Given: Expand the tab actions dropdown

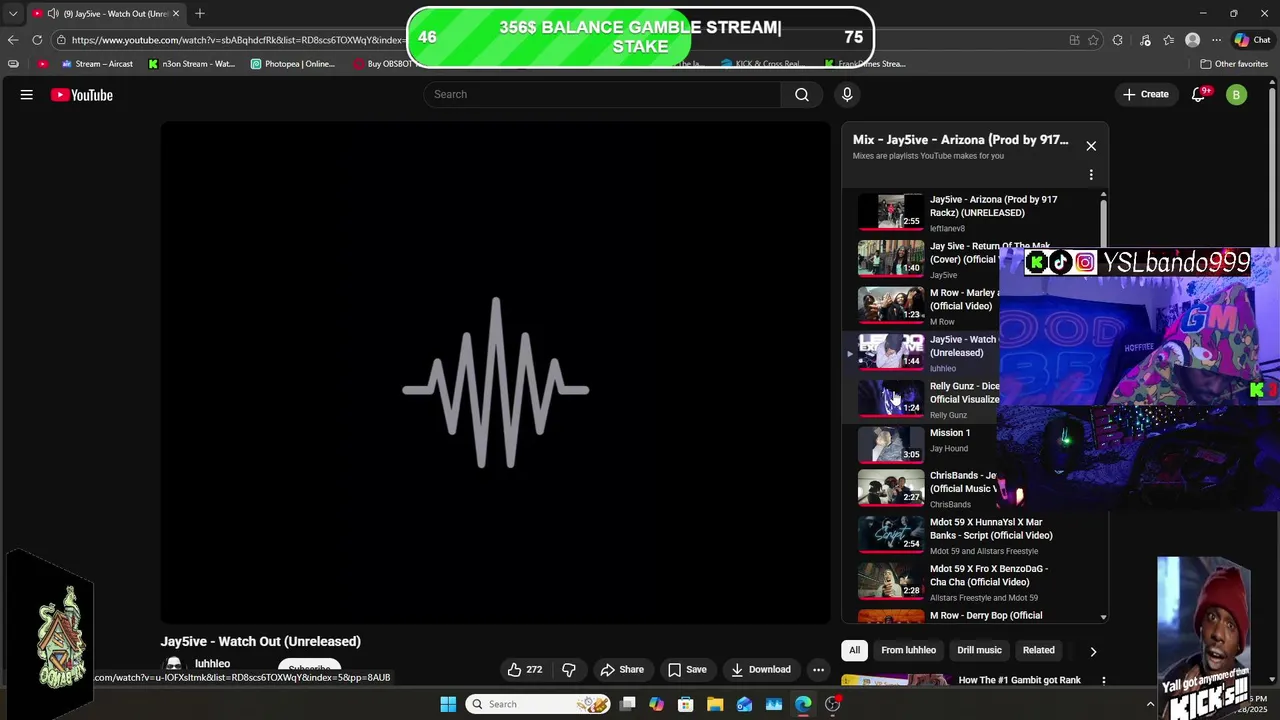Looking at the screenshot, I should point(13,14).
